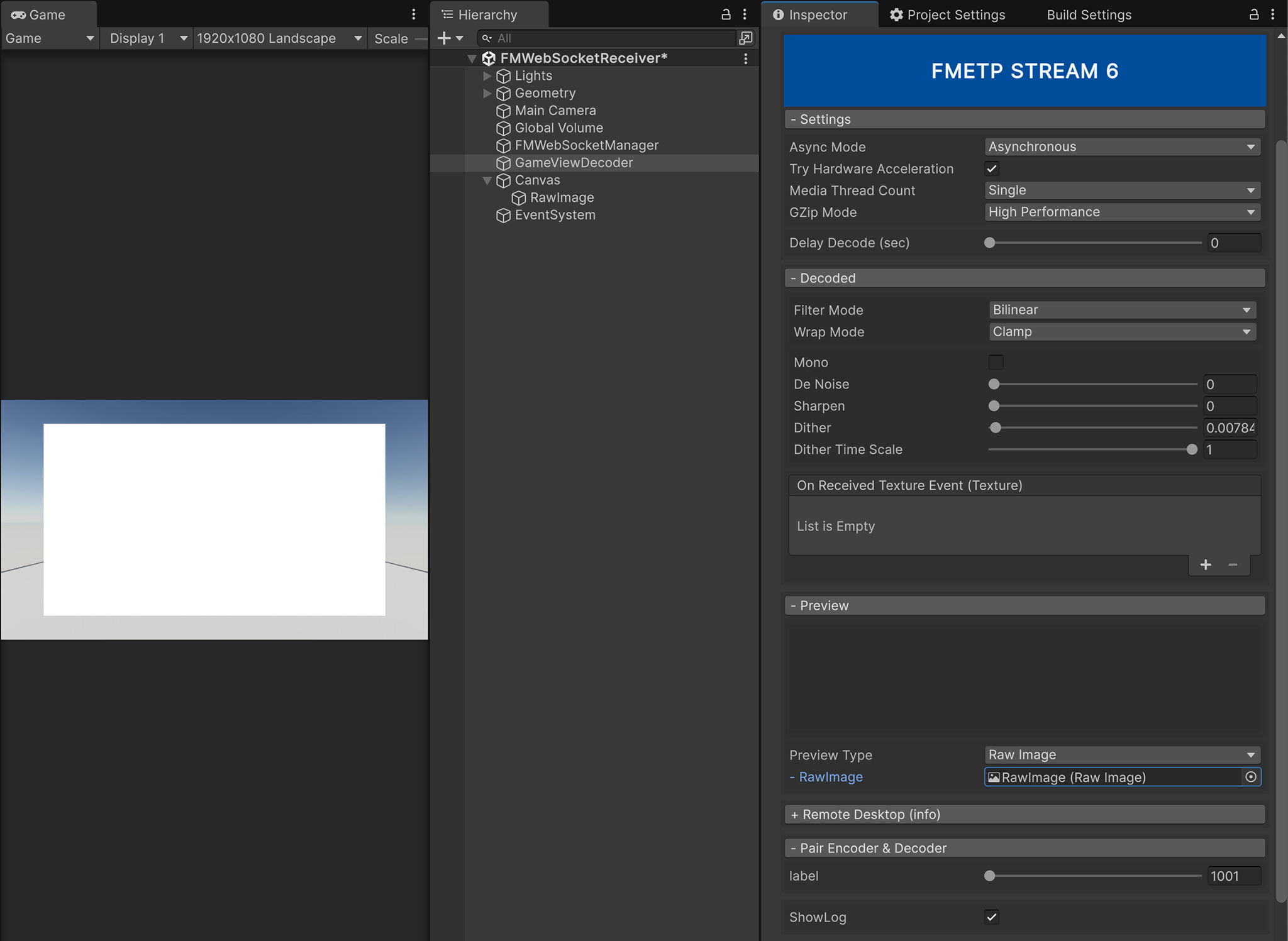Click the padlock icon on the Hierarchy panel
The height and width of the screenshot is (941, 1288).
(725, 14)
